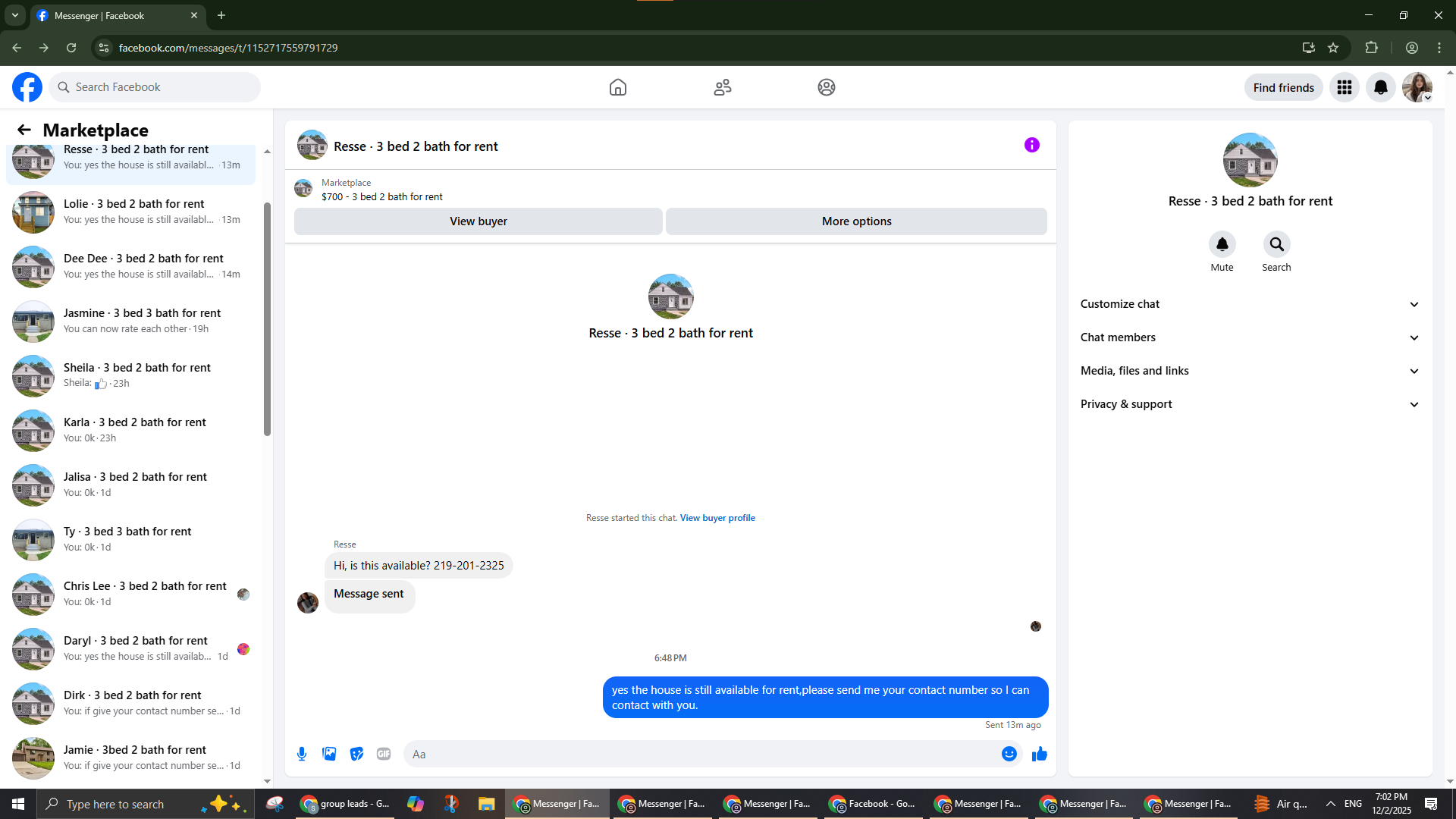
Task: Send a thumbs-up like
Action: (x=1040, y=754)
